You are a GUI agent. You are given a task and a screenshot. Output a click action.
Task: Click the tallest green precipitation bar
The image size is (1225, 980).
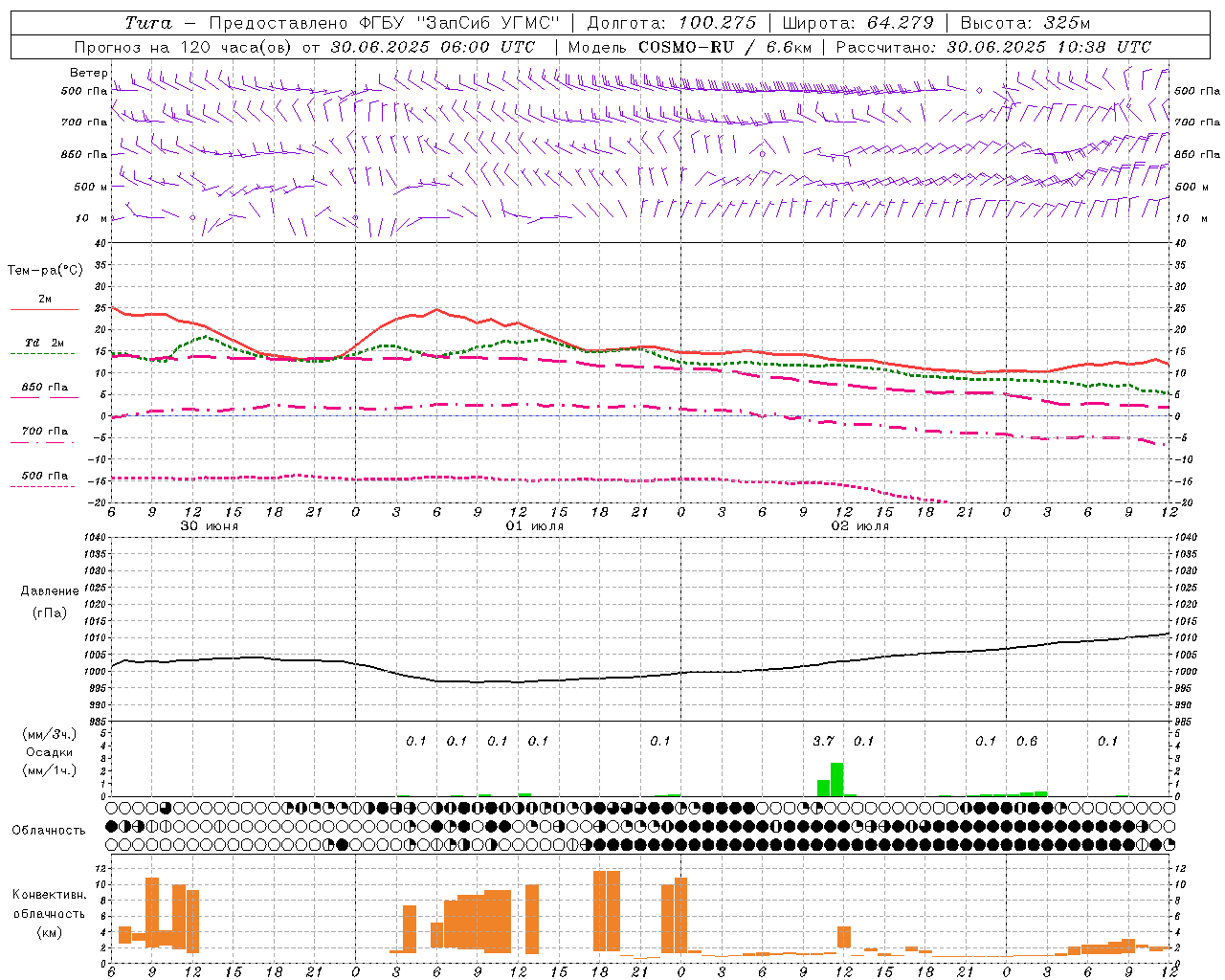click(x=836, y=779)
